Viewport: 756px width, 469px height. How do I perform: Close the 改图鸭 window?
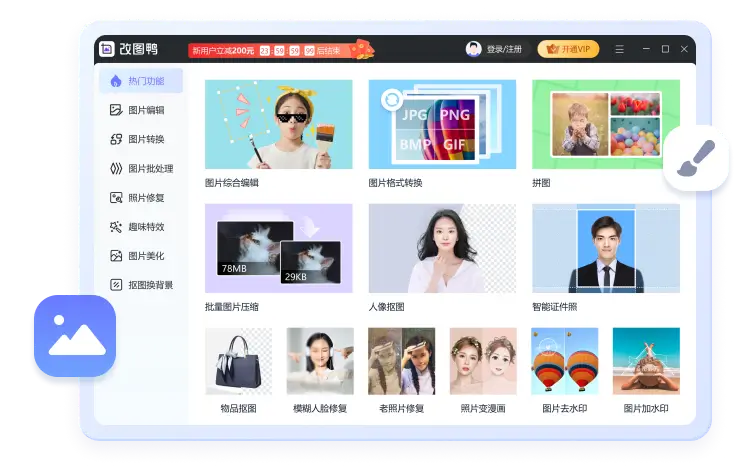coord(684,49)
